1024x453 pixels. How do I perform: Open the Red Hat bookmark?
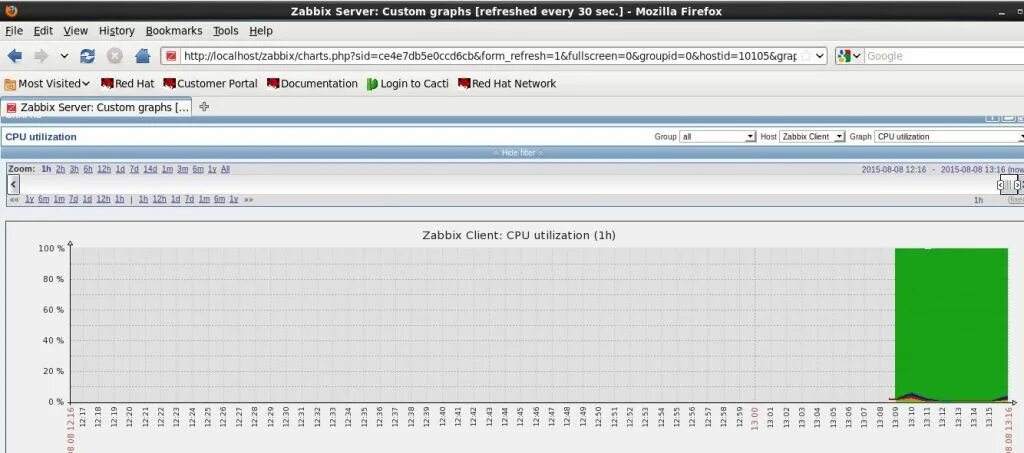[x=127, y=84]
